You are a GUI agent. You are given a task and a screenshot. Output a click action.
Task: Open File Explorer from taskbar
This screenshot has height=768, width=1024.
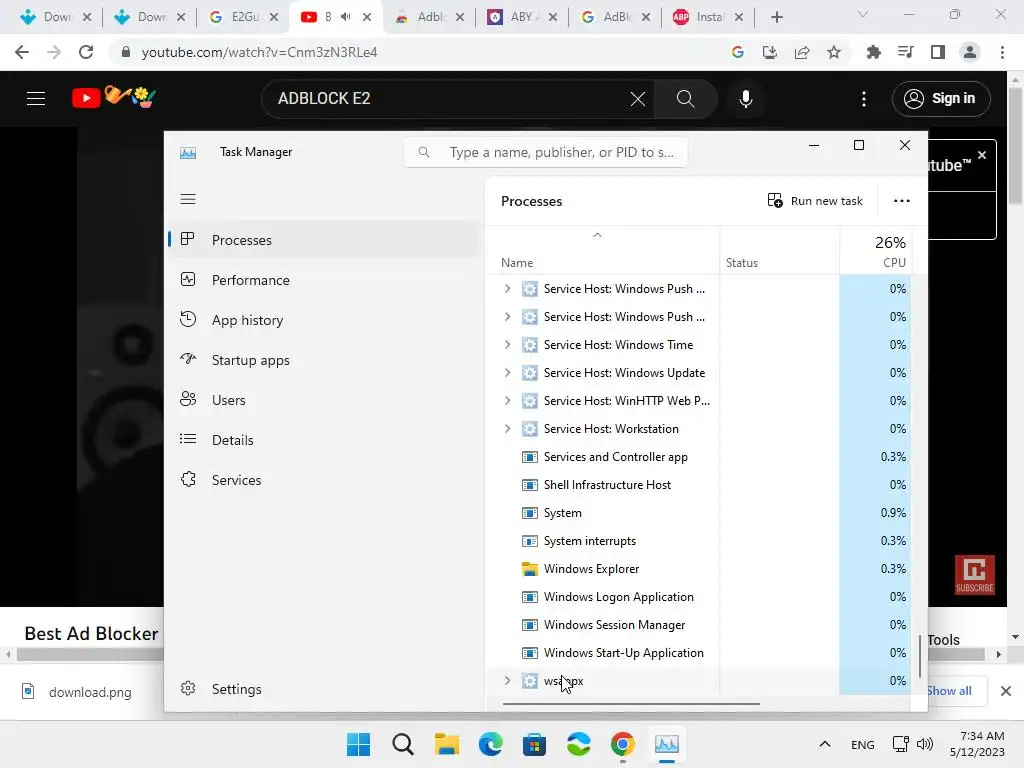(447, 744)
